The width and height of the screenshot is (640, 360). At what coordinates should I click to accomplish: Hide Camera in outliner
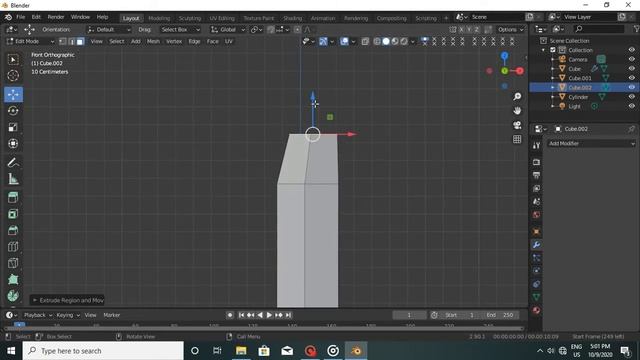(x=631, y=59)
